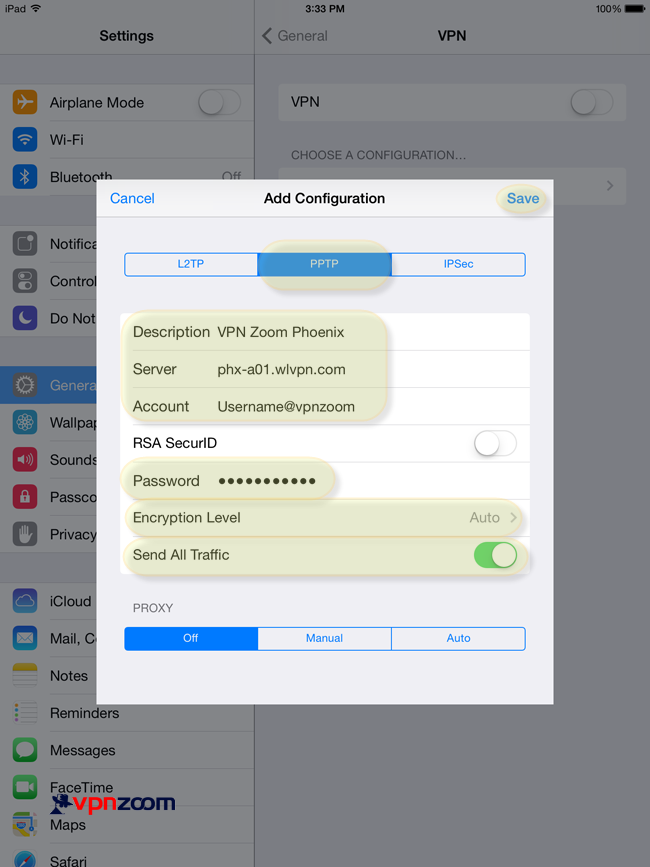Select the PPTP tab
Image resolution: width=650 pixels, height=867 pixels.
(x=324, y=264)
